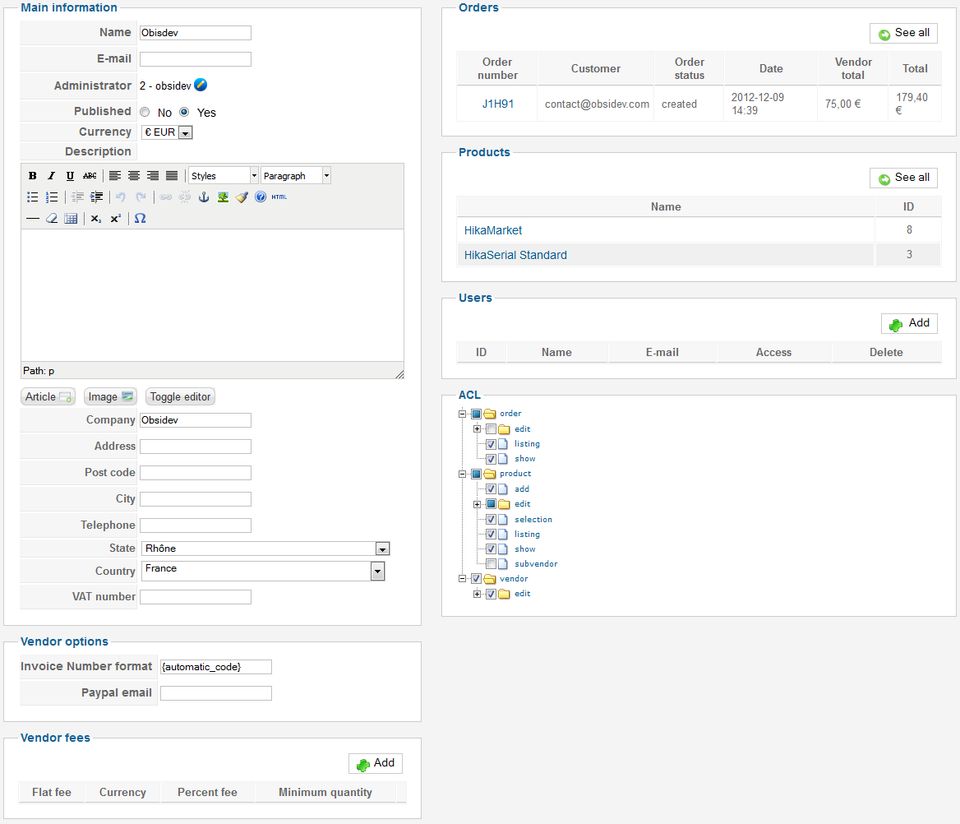
Task: Expand the vendor edit ACL subtree
Action: (477, 594)
